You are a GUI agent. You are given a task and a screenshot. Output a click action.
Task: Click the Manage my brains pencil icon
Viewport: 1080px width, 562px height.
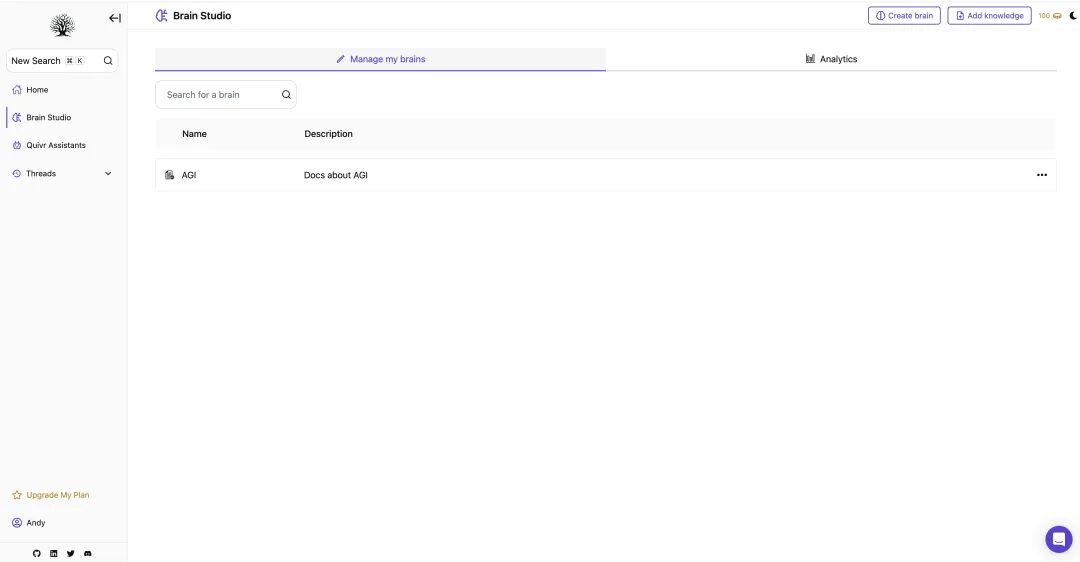[340, 59]
